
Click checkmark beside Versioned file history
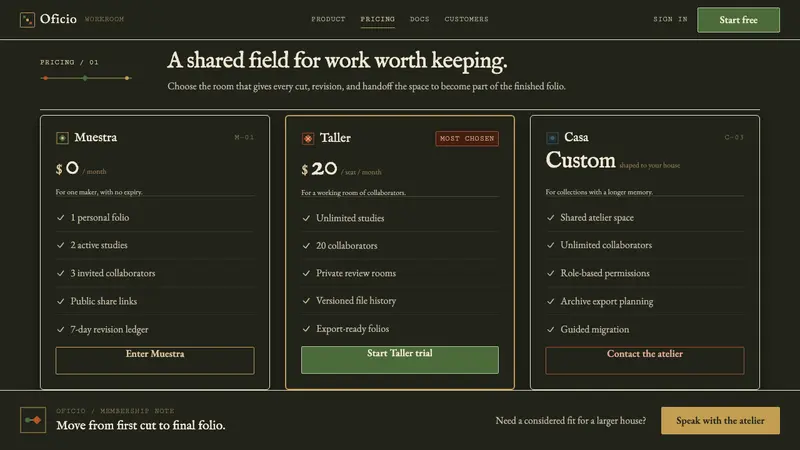306,301
